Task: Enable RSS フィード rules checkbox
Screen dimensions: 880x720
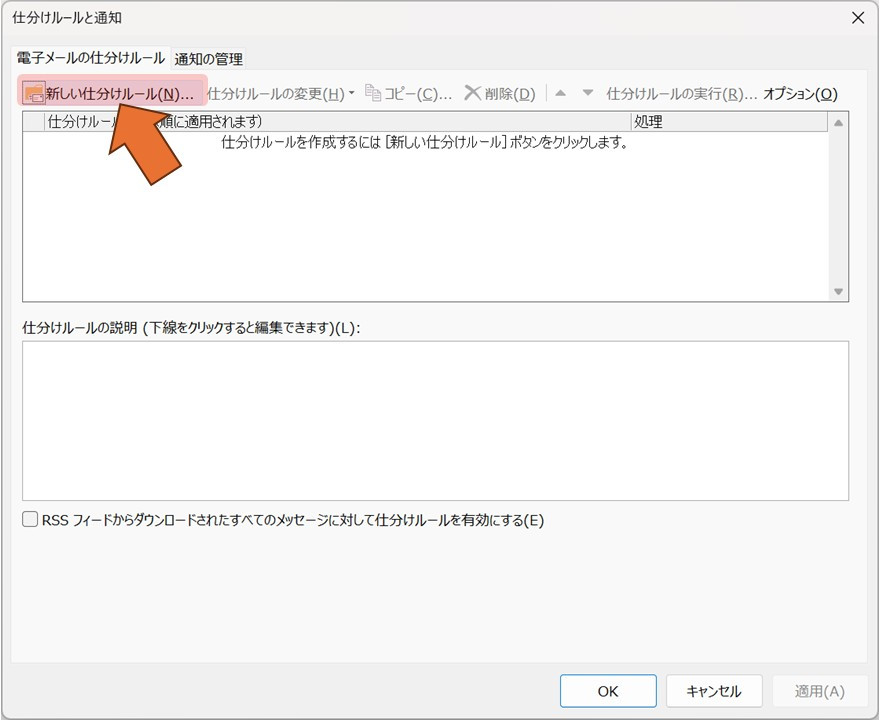Action: (x=31, y=520)
